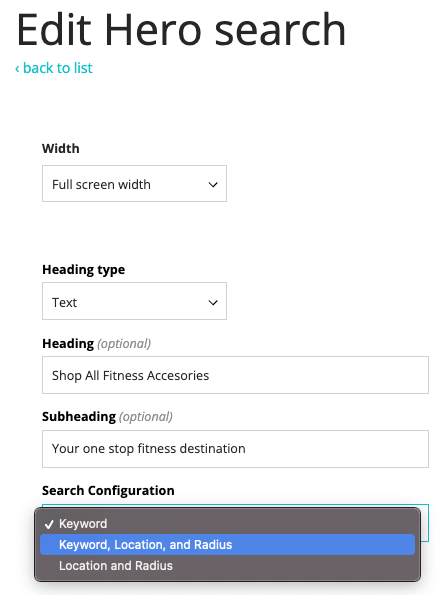The image size is (448, 595).
Task: Click the chevron arrow in Width dropdown
Action: (x=213, y=185)
